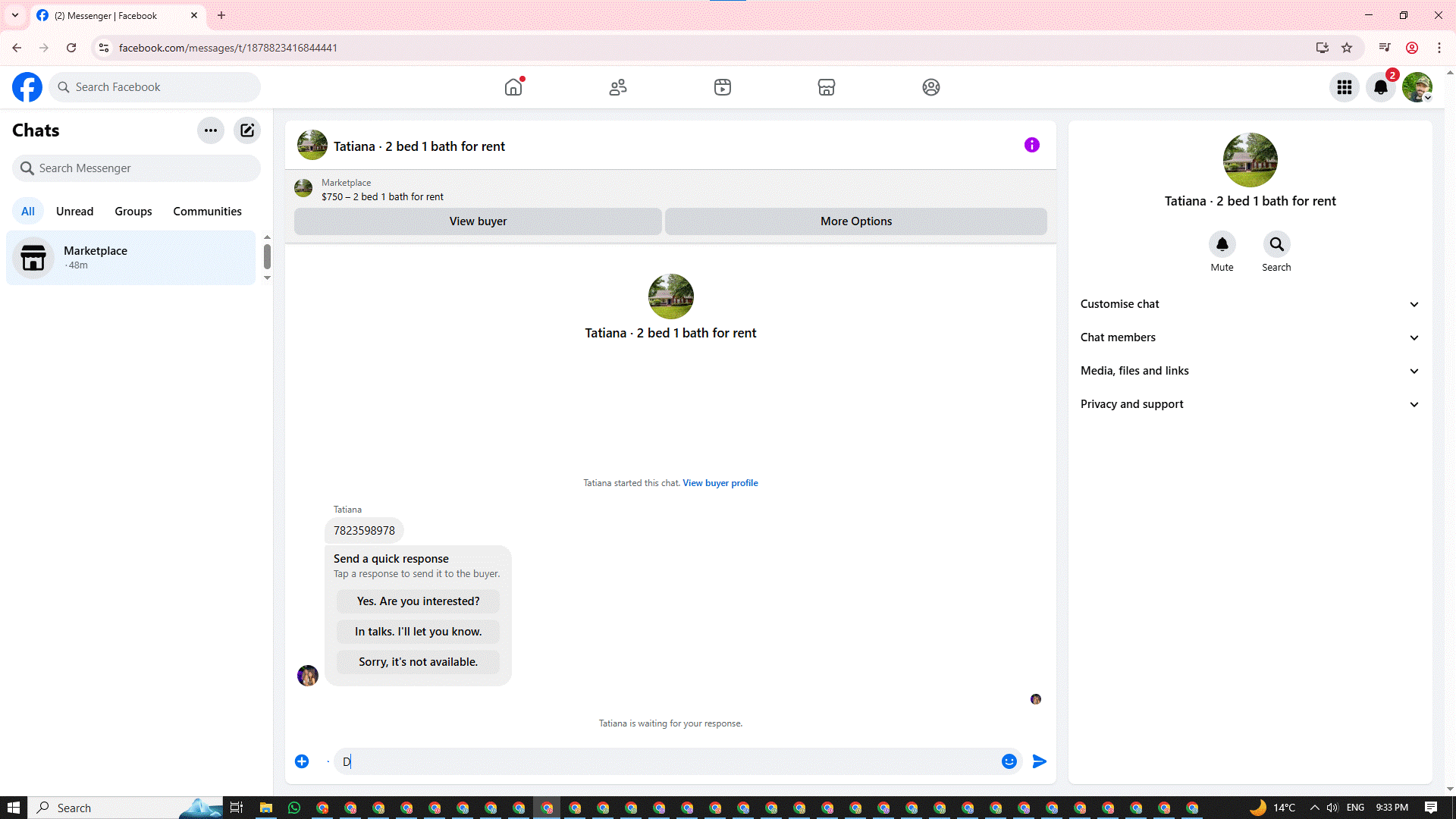
Task: Open listing thumbnail in Marketplace banner
Action: pos(303,188)
